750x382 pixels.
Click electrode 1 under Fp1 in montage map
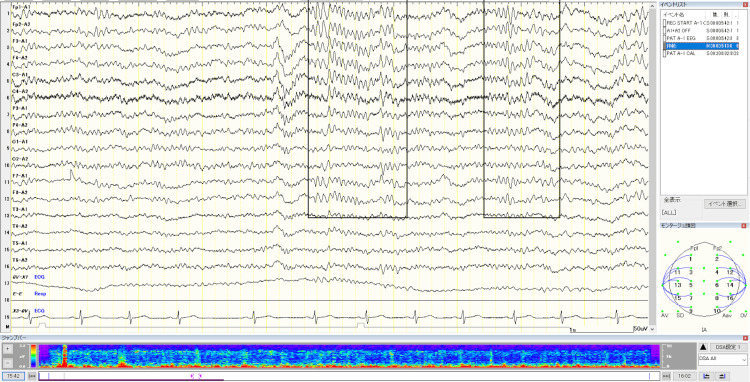coord(690,259)
